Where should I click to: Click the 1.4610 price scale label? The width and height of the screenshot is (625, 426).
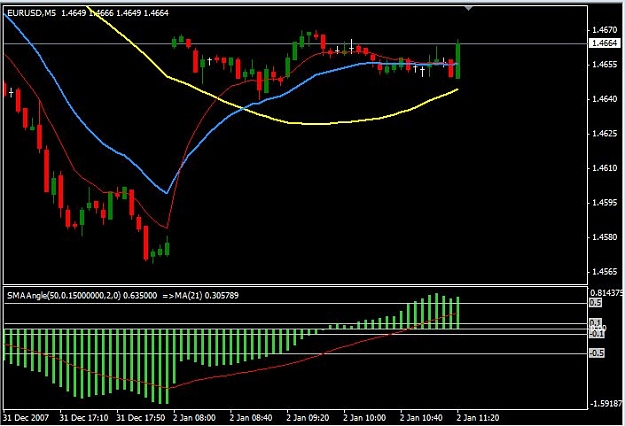605,168
